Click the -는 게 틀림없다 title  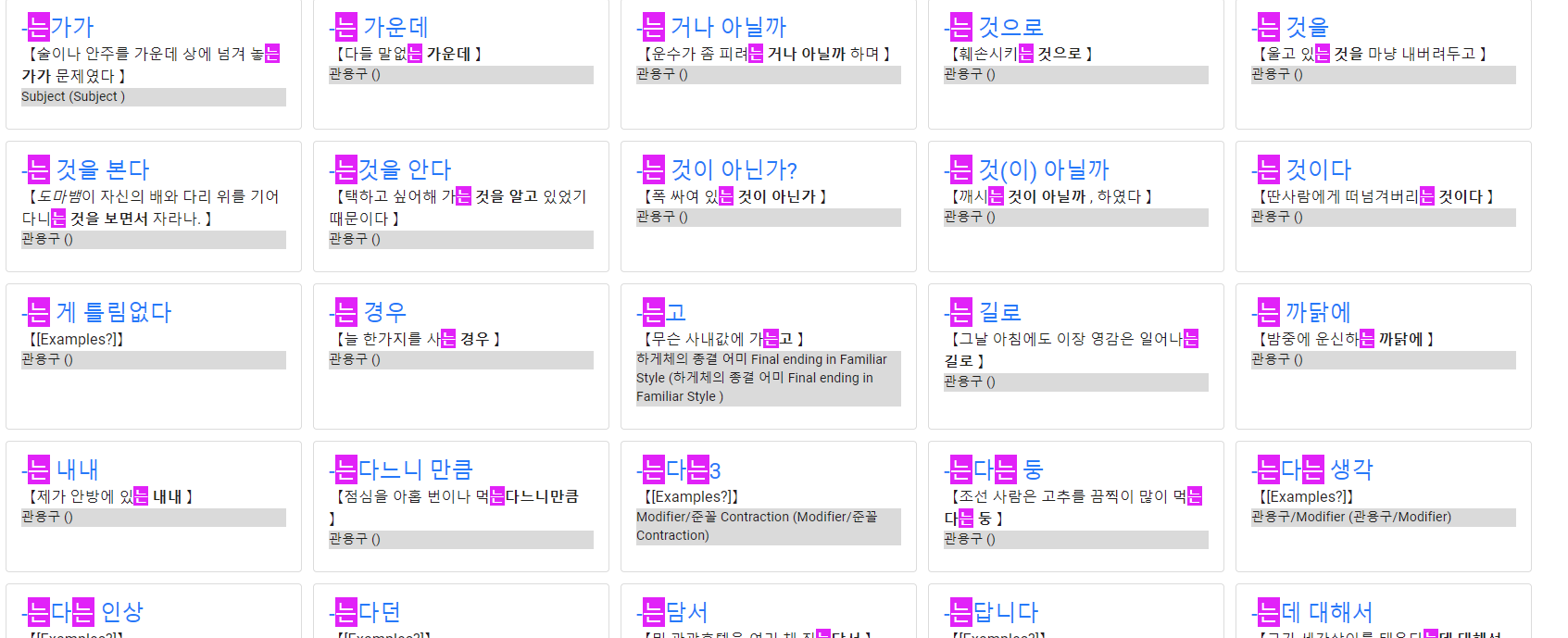(x=96, y=312)
